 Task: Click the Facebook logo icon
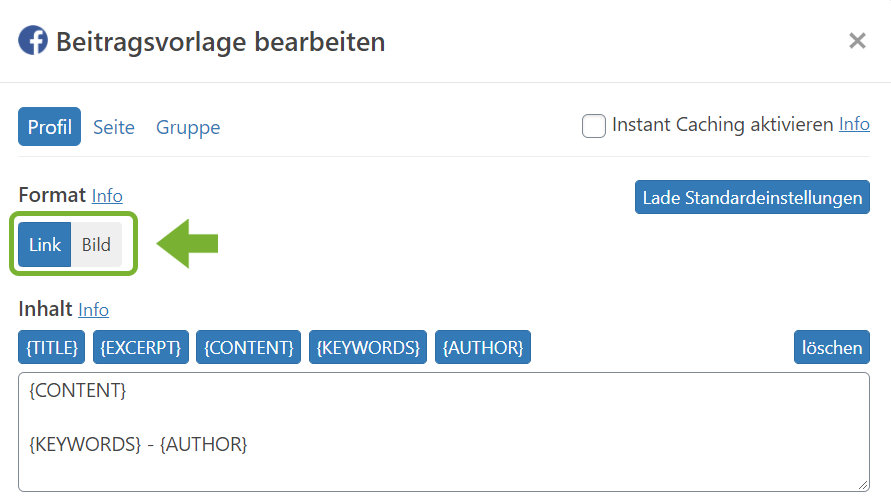(33, 40)
